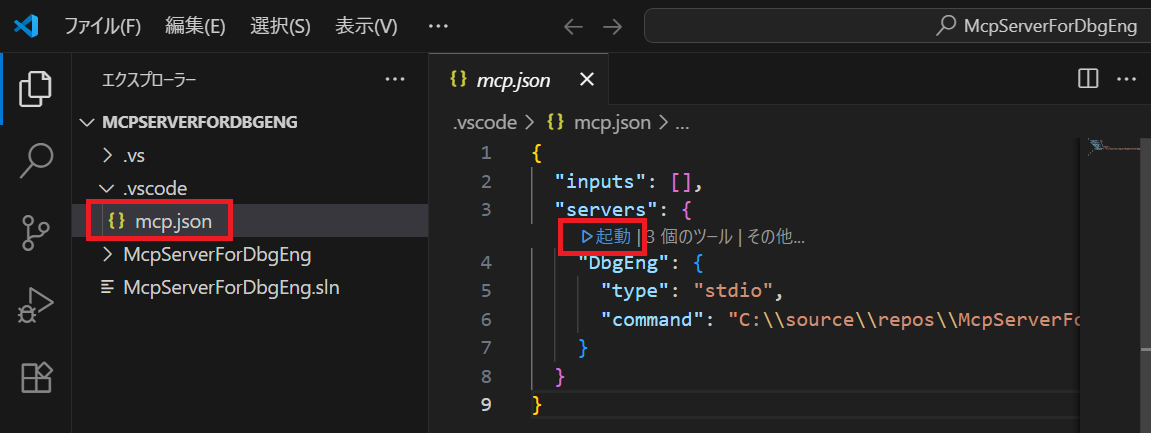Open the 表示(V) menu

point(366,26)
